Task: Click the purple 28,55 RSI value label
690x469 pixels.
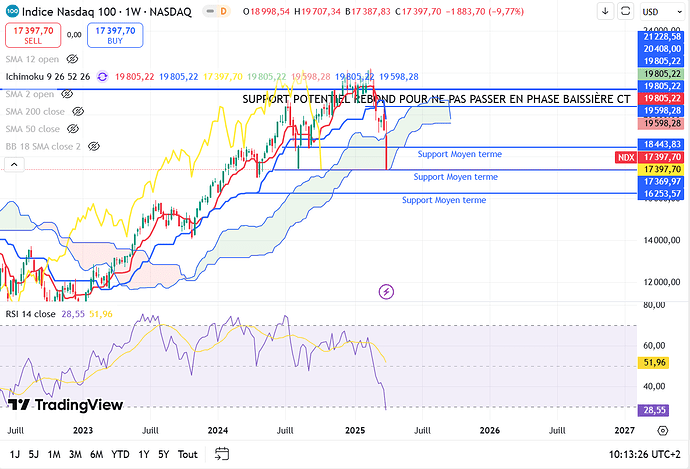Action: 654,410
